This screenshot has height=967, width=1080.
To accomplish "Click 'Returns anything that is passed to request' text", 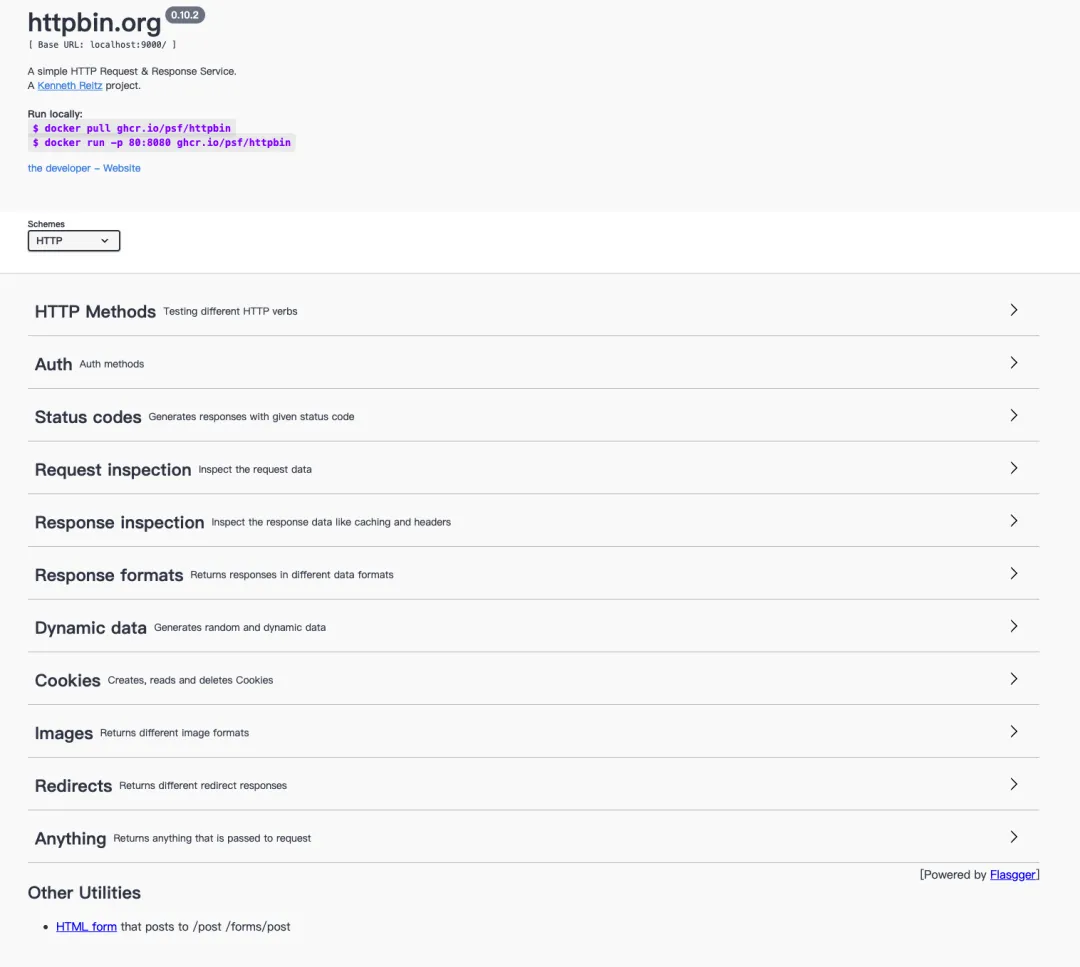I will [212, 838].
